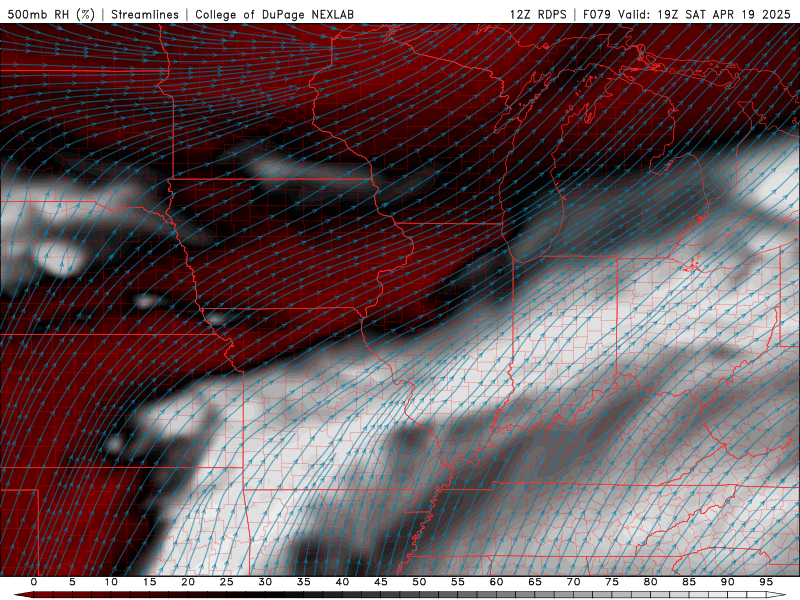Click the "60" legend value
The height and width of the screenshot is (600, 800).
click(x=496, y=582)
